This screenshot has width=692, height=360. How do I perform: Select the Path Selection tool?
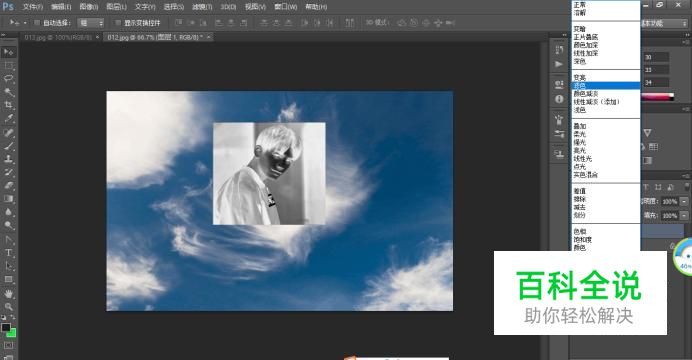click(8, 266)
